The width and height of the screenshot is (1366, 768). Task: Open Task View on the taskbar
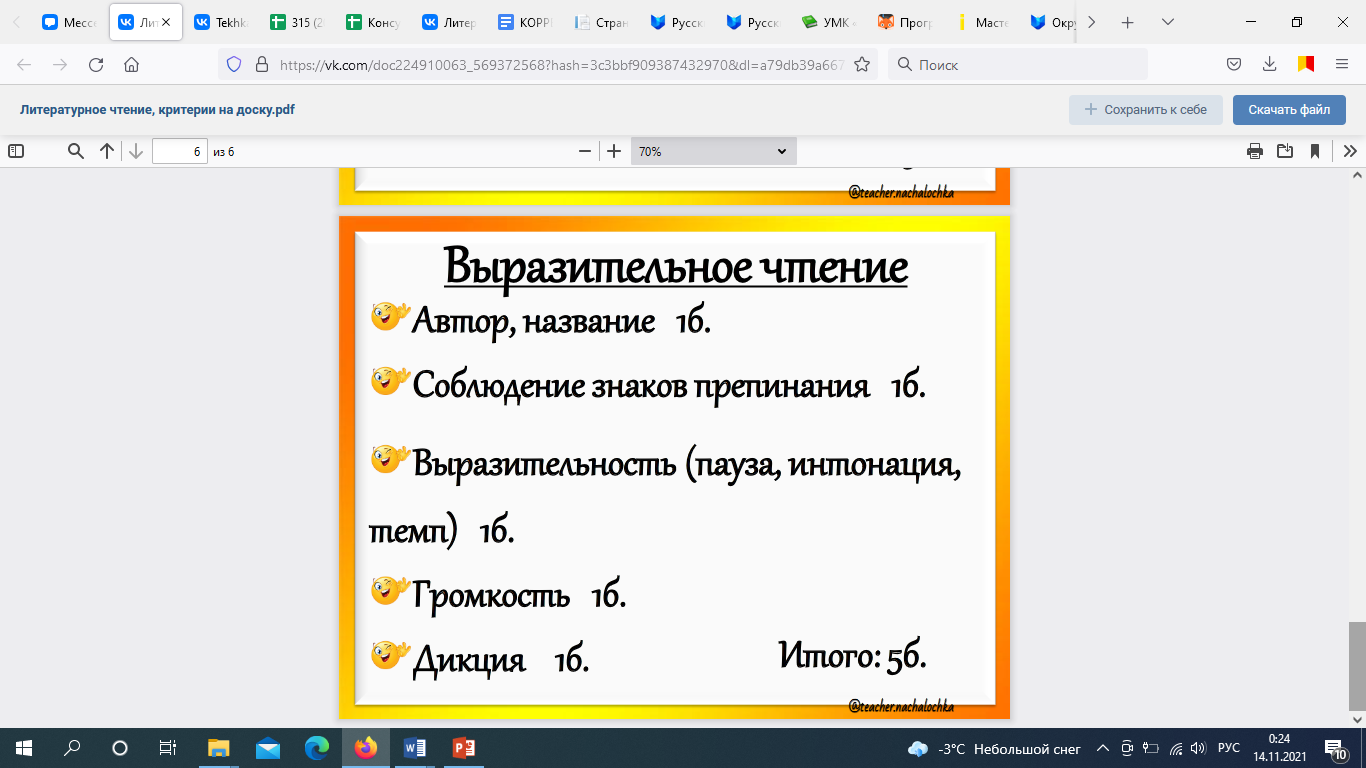[x=168, y=748]
